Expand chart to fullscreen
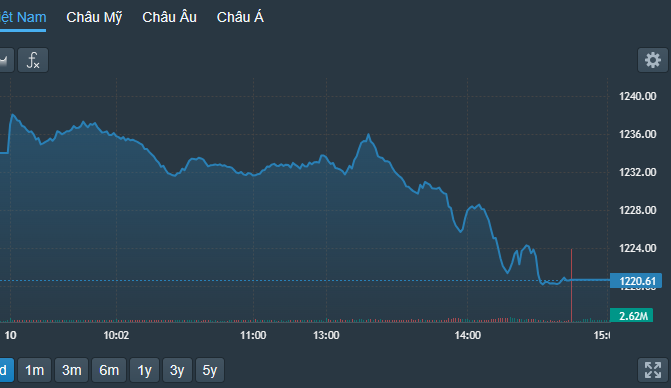Screen dimensions: 671x388 (x=653, y=370)
